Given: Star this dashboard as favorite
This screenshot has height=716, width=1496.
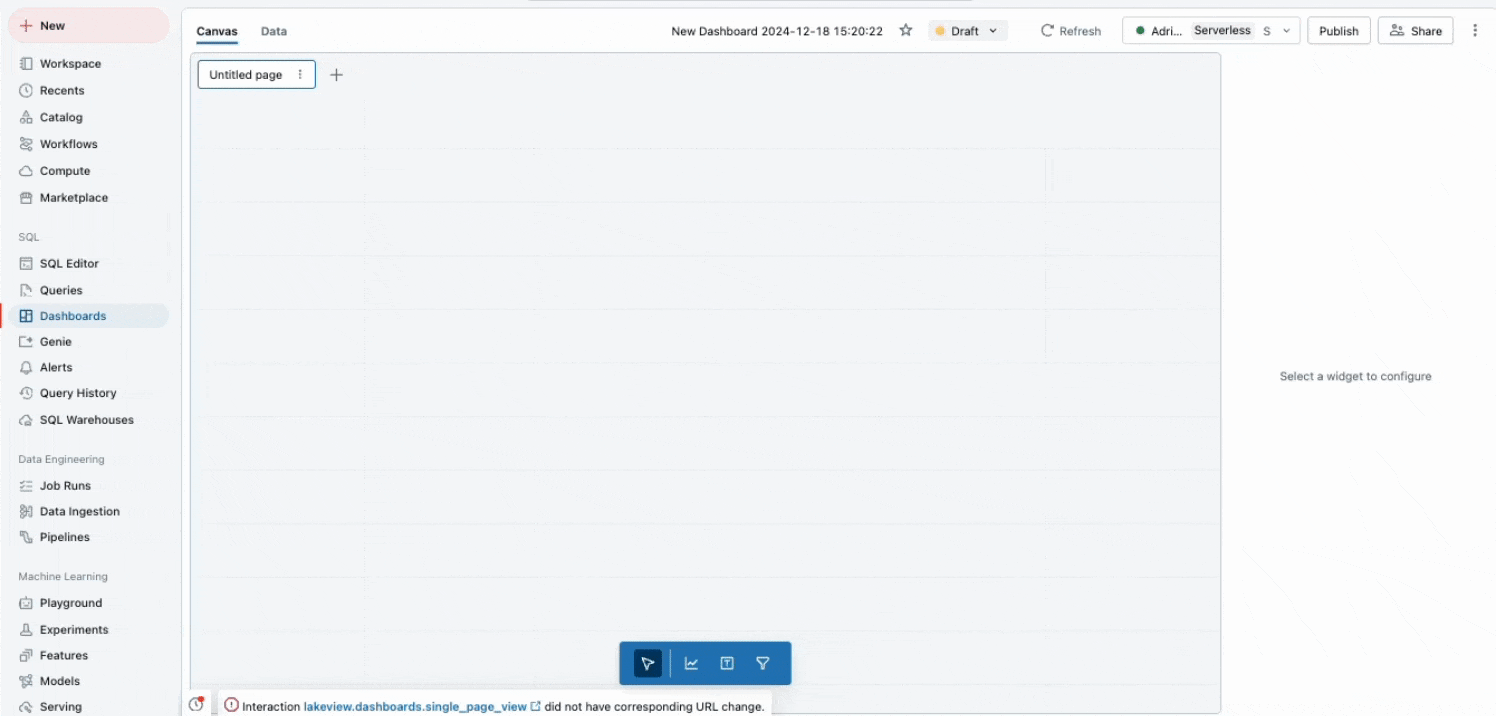Looking at the screenshot, I should (906, 31).
